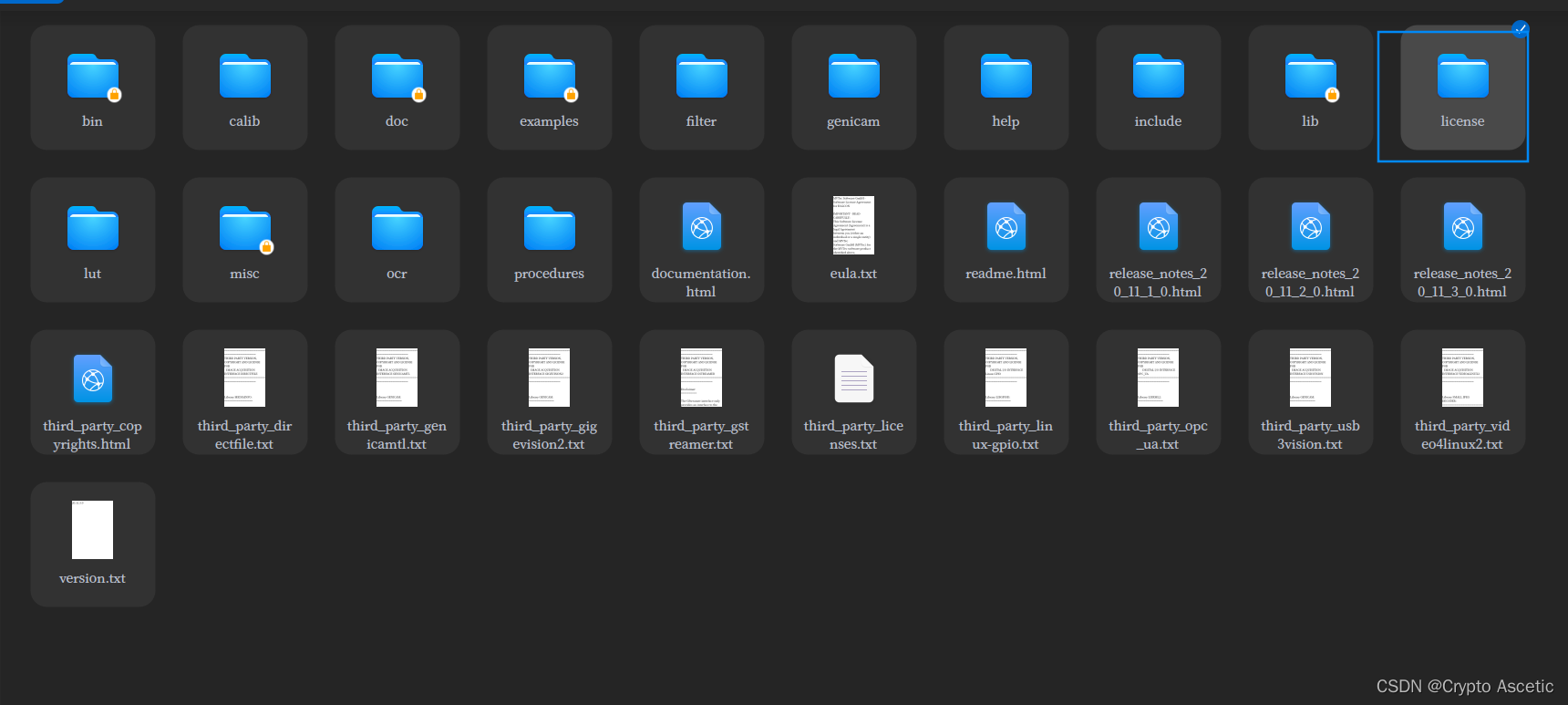
Task: Select the documentation.html web file icon
Action: coord(702,227)
